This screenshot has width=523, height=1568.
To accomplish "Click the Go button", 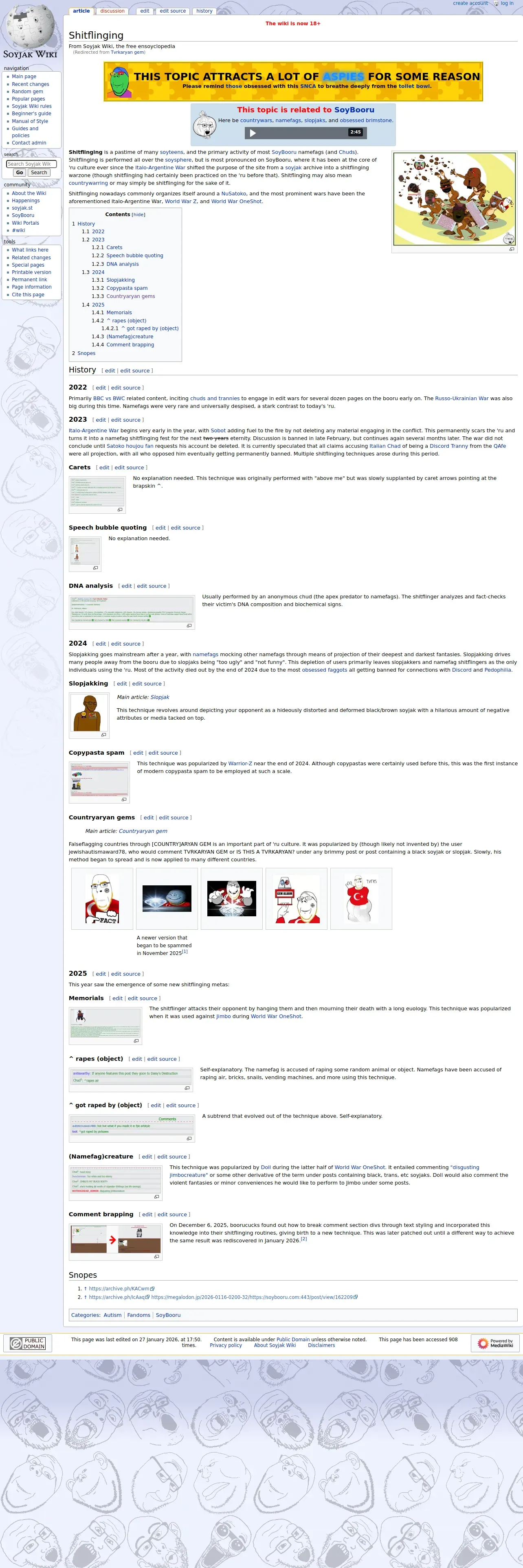I will [20, 173].
